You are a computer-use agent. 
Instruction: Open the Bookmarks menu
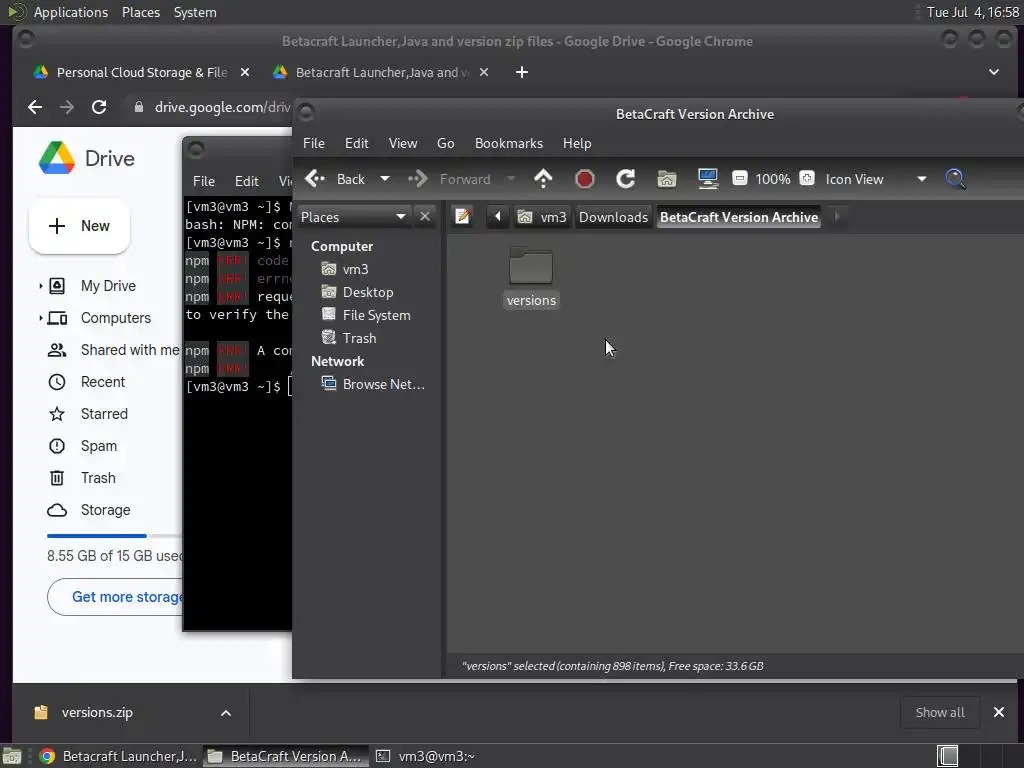509,143
